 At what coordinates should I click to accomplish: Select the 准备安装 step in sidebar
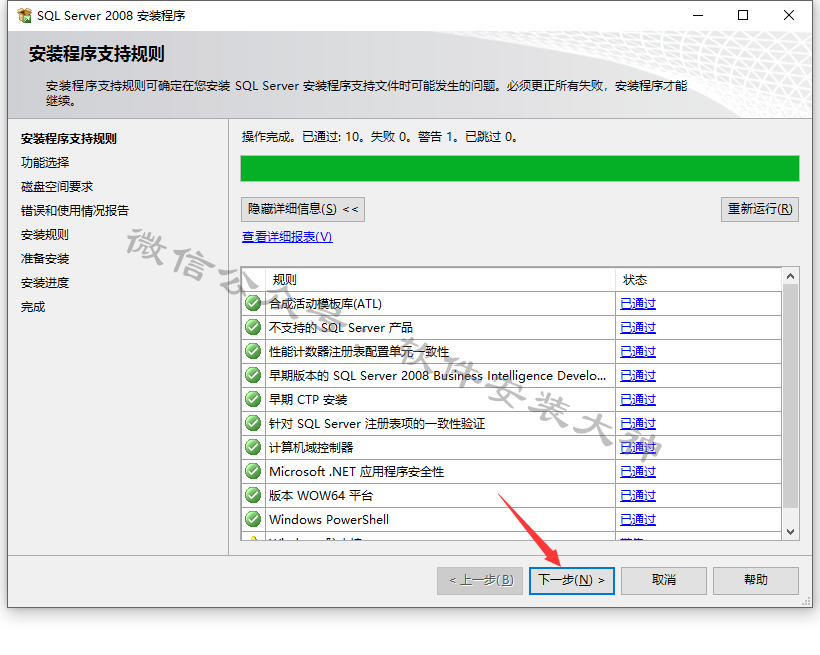45,259
